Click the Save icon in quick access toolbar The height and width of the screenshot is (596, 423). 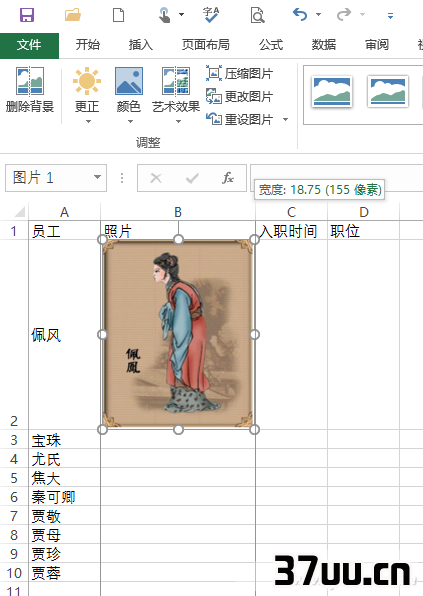point(27,15)
